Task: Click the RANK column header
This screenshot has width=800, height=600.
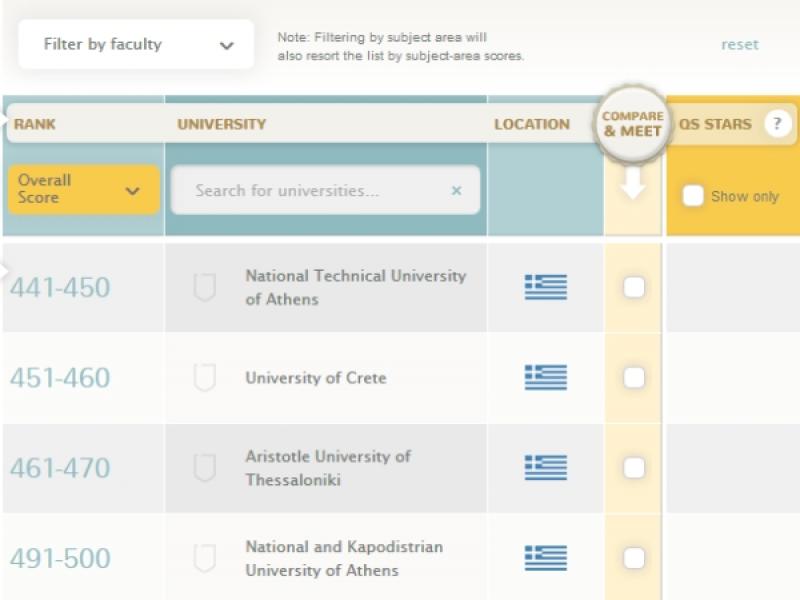Action: pyautogui.click(x=35, y=125)
